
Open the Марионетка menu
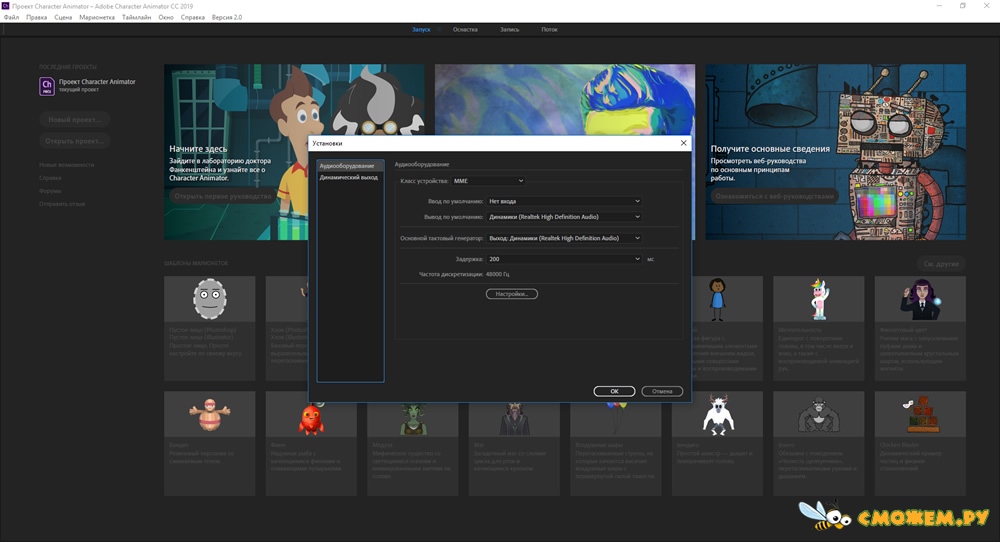coord(97,17)
